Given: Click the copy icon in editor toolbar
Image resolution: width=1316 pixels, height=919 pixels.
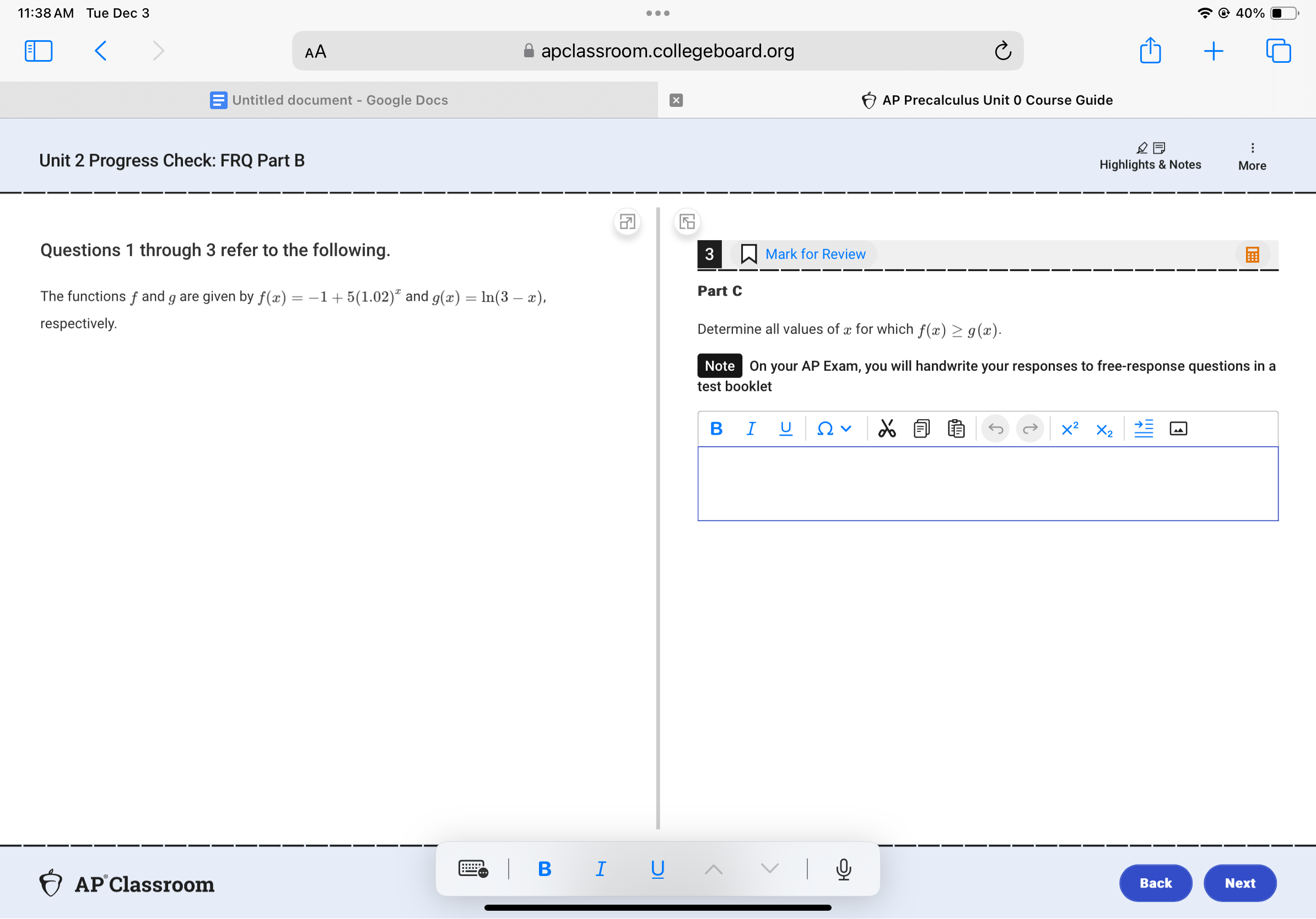Looking at the screenshot, I should coord(921,429).
